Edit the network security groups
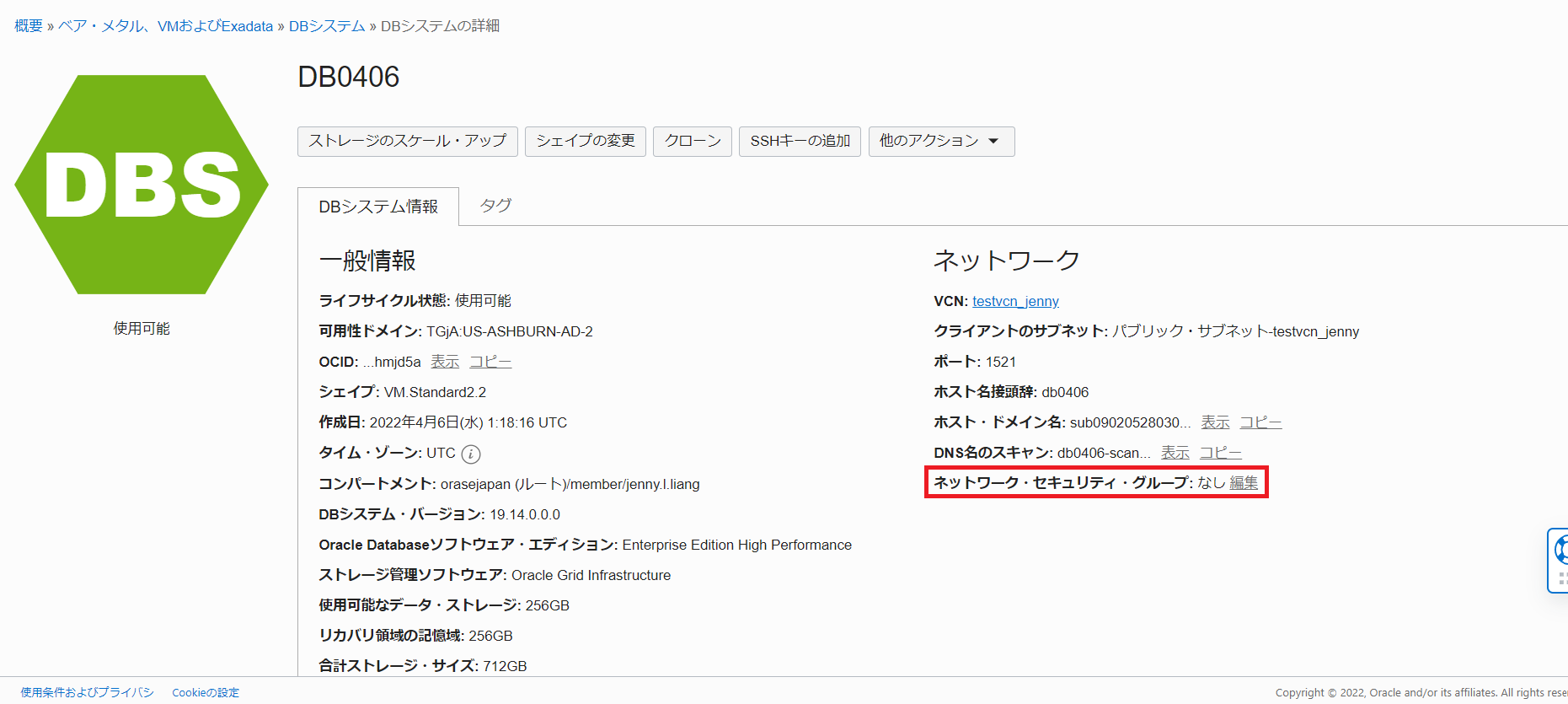The height and width of the screenshot is (704, 1568). tap(1244, 482)
